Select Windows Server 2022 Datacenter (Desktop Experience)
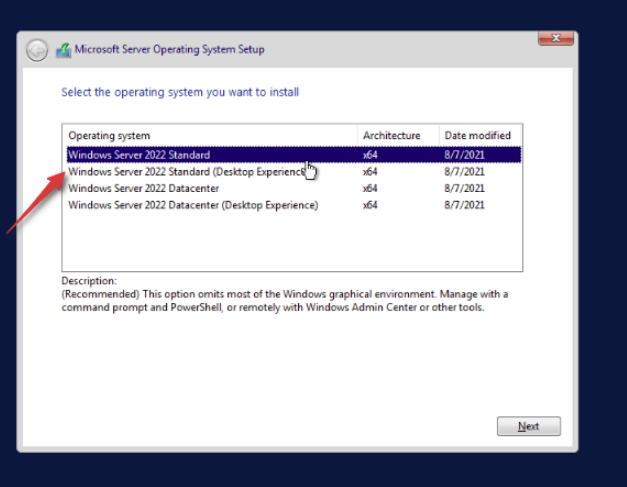The image size is (627, 487). (x=294, y=205)
